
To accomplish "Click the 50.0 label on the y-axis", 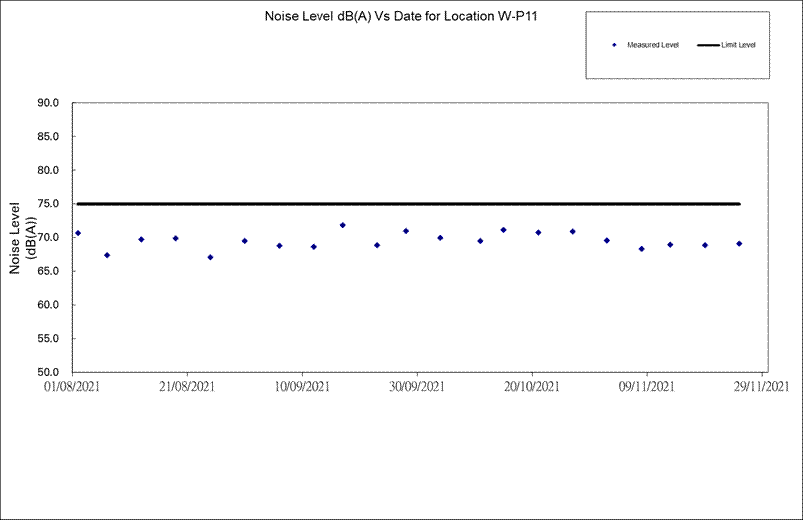I will 49,372.
